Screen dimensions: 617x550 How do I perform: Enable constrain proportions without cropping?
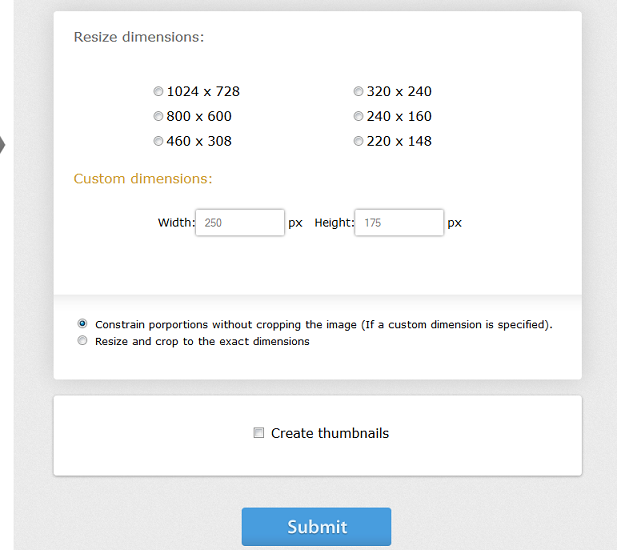82,324
